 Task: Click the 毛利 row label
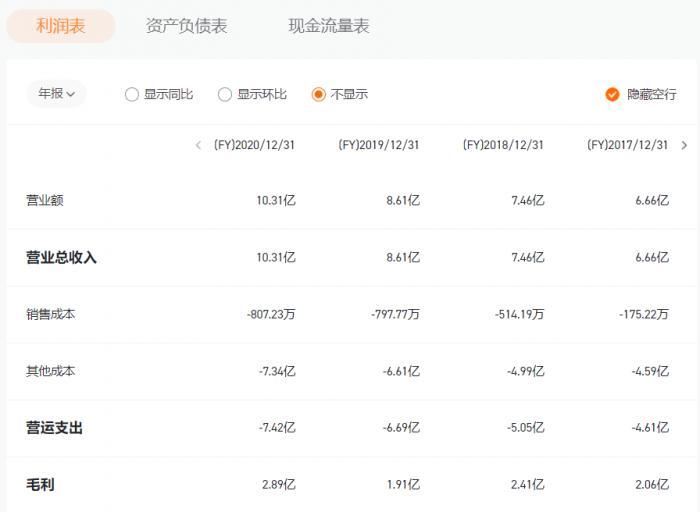40,485
